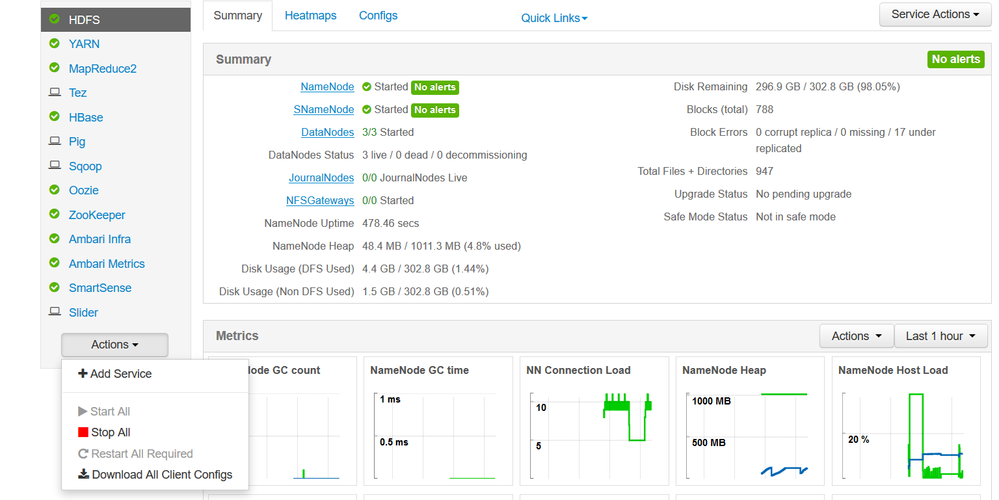The image size is (999, 500).
Task: Select Stop All from the Actions menu
Action: coord(110,433)
